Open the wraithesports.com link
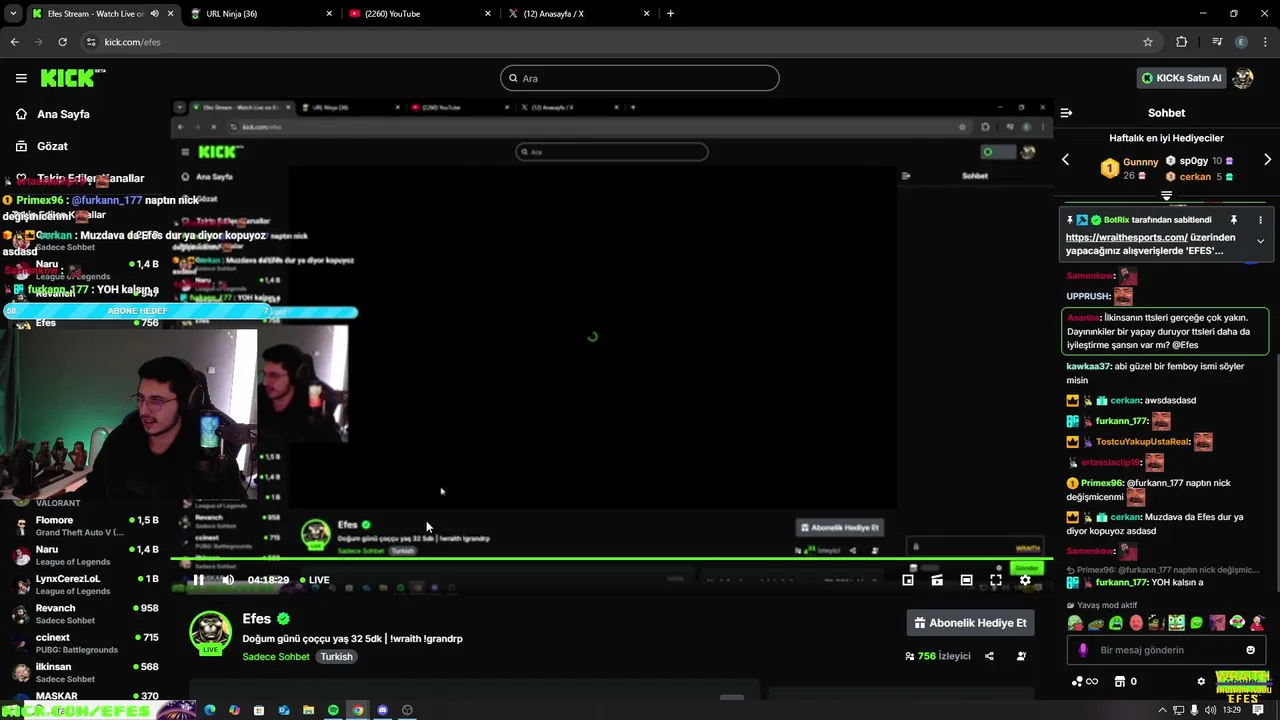1280x720 pixels. click(1126, 238)
